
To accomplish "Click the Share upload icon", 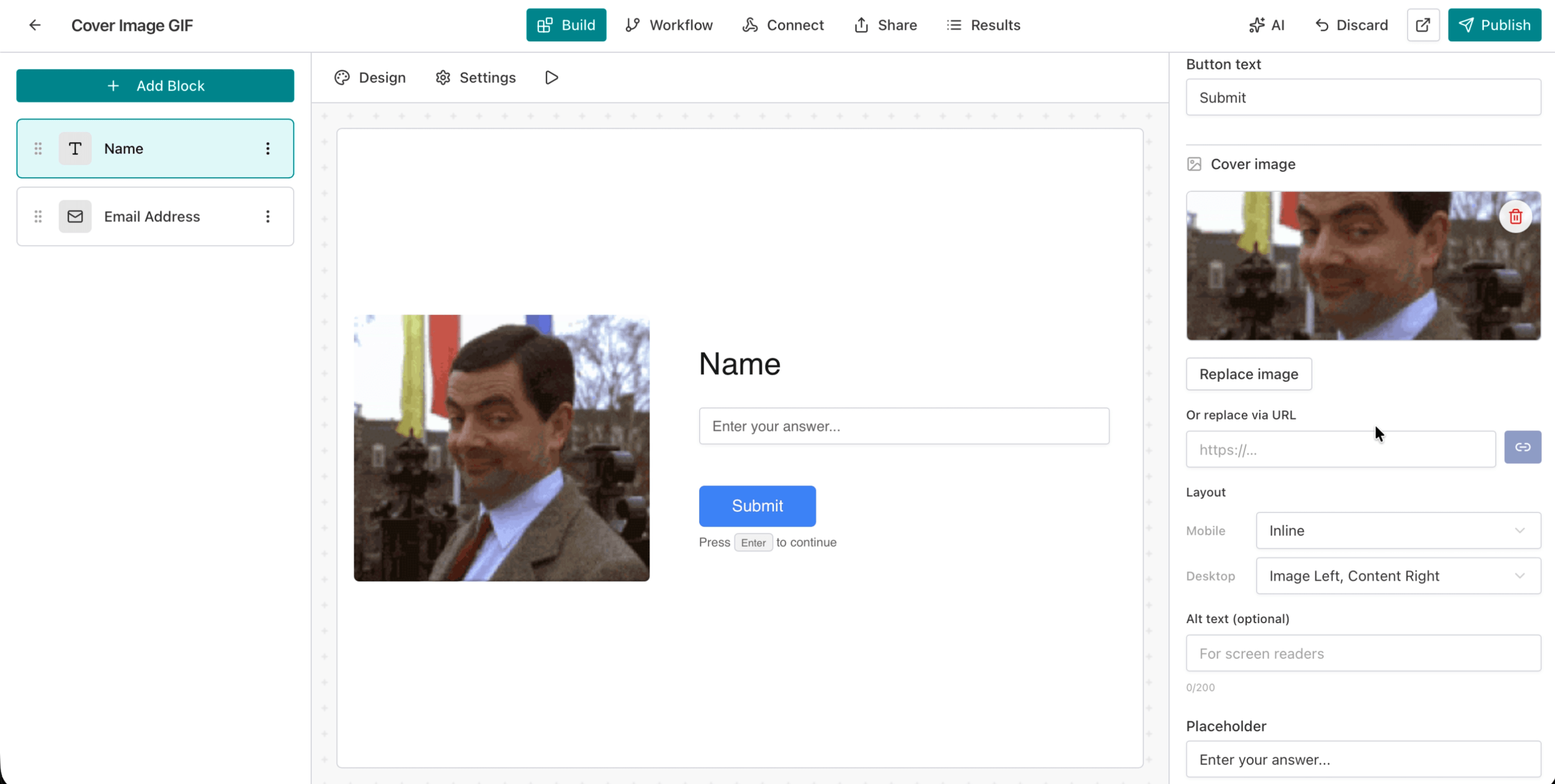I will coord(861,25).
